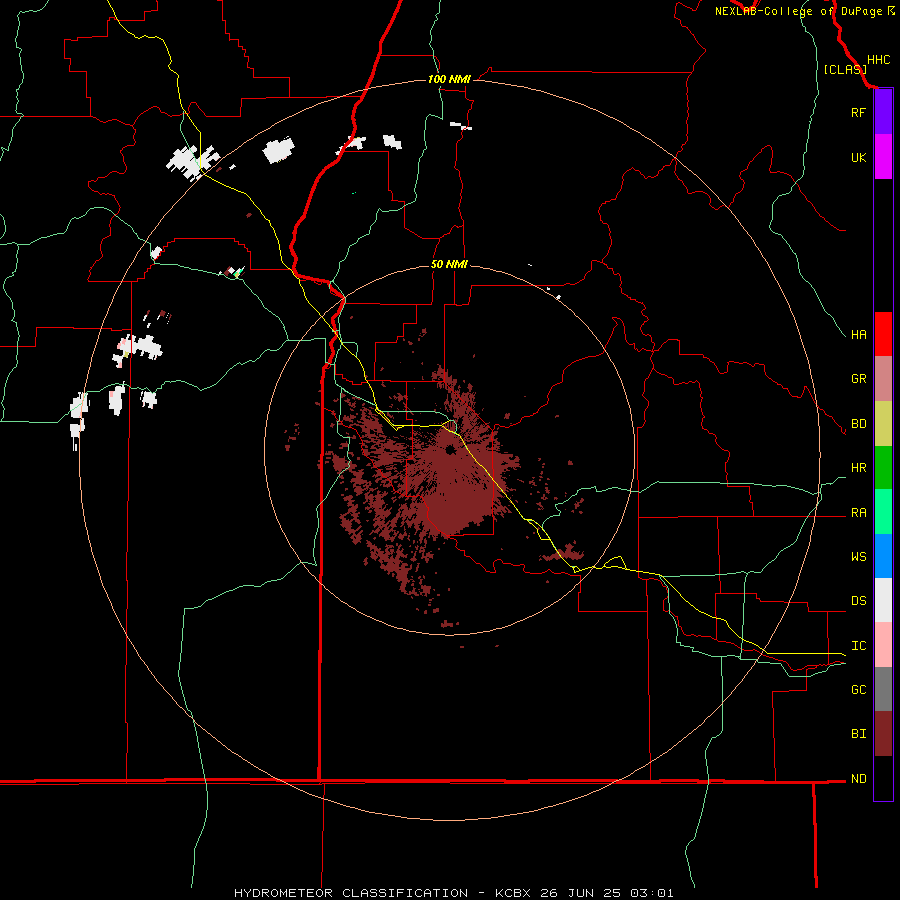Click the "WS" legend label
Image resolution: width=900 pixels, height=900 pixels.
859,557
